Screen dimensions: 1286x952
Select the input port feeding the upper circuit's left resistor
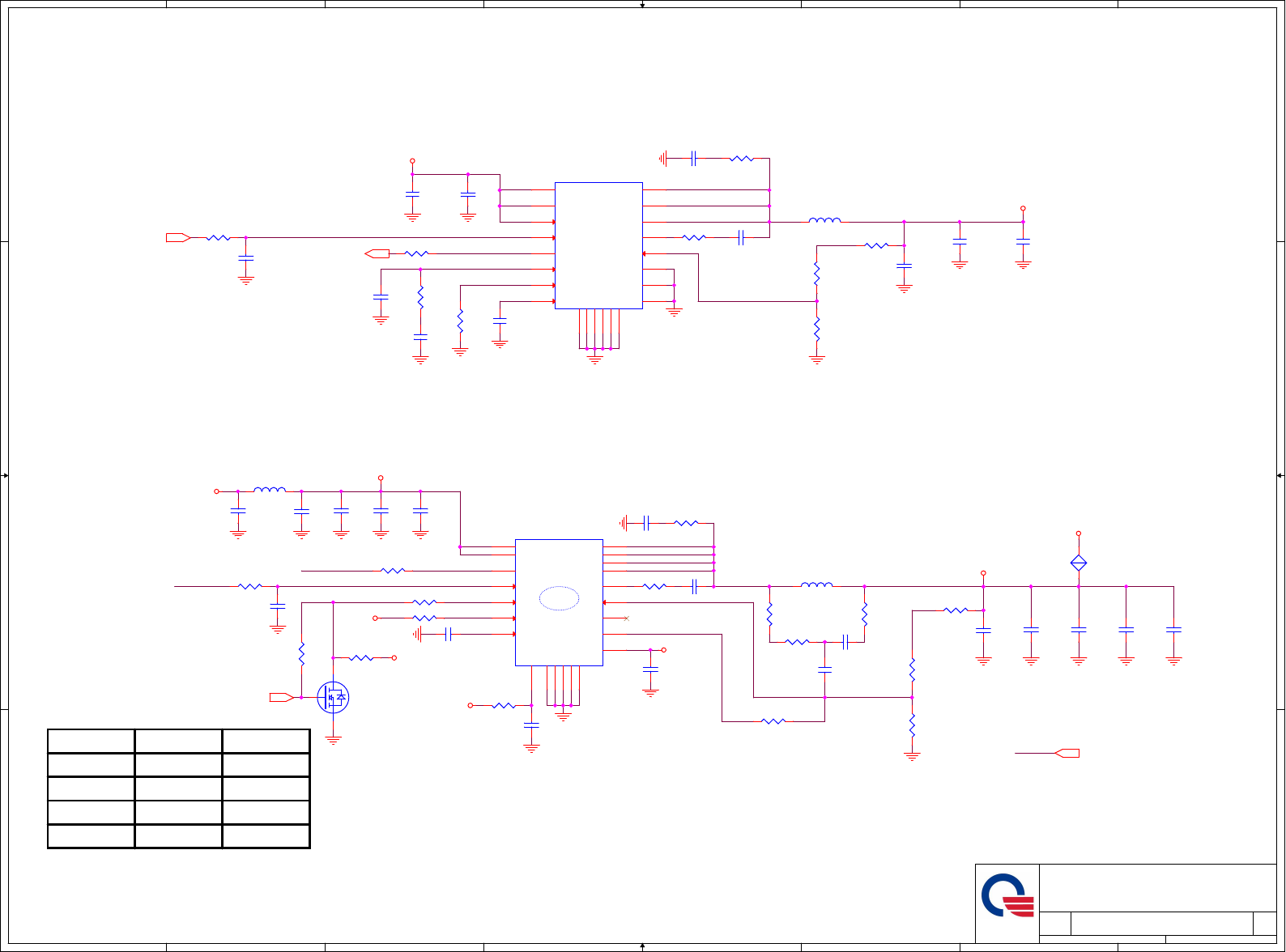(178, 237)
